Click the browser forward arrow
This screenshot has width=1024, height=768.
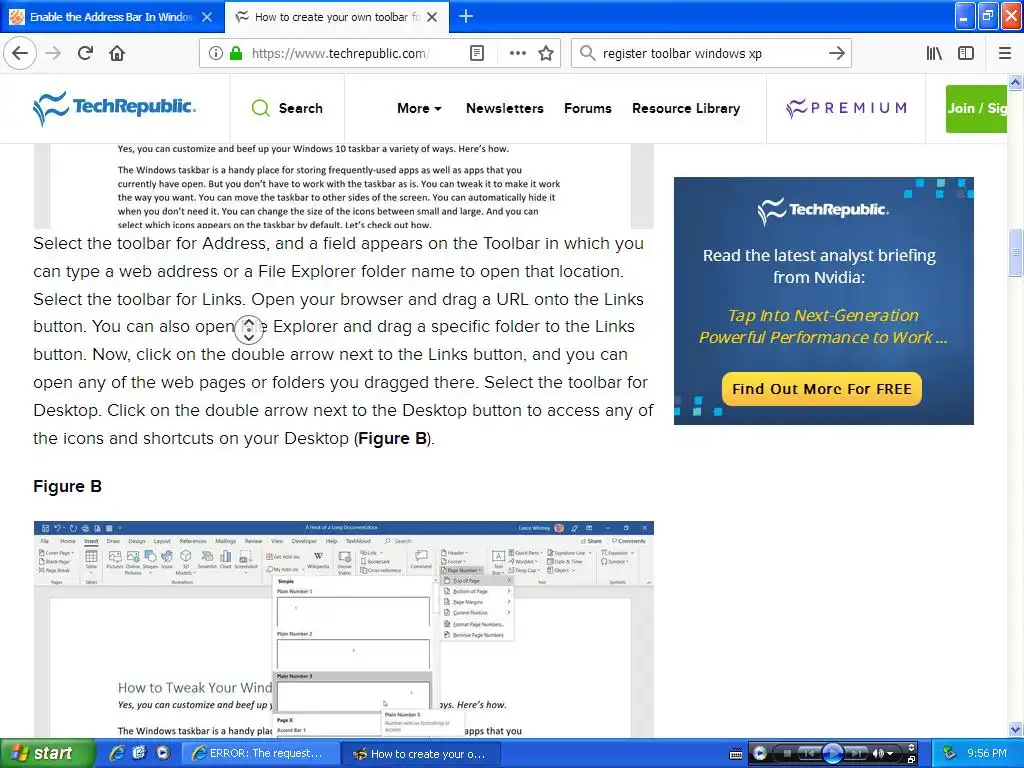pos(54,54)
